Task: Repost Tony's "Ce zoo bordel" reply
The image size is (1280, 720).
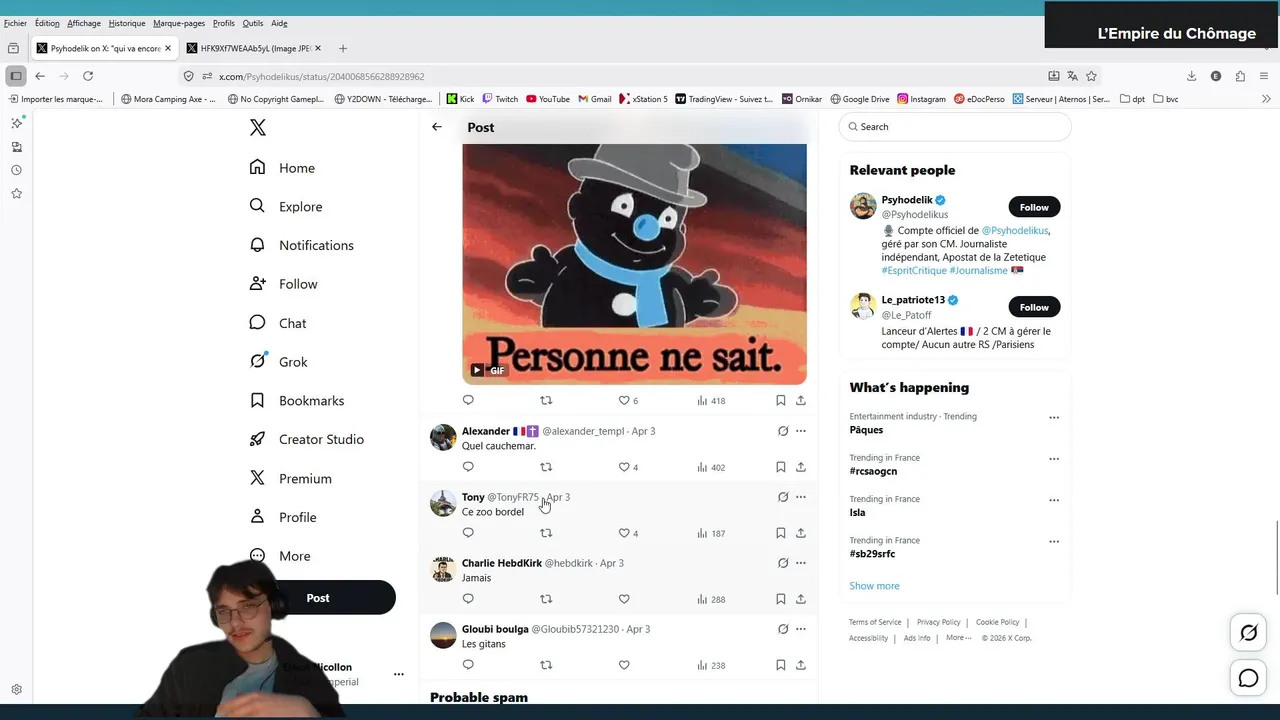Action: [x=546, y=533]
